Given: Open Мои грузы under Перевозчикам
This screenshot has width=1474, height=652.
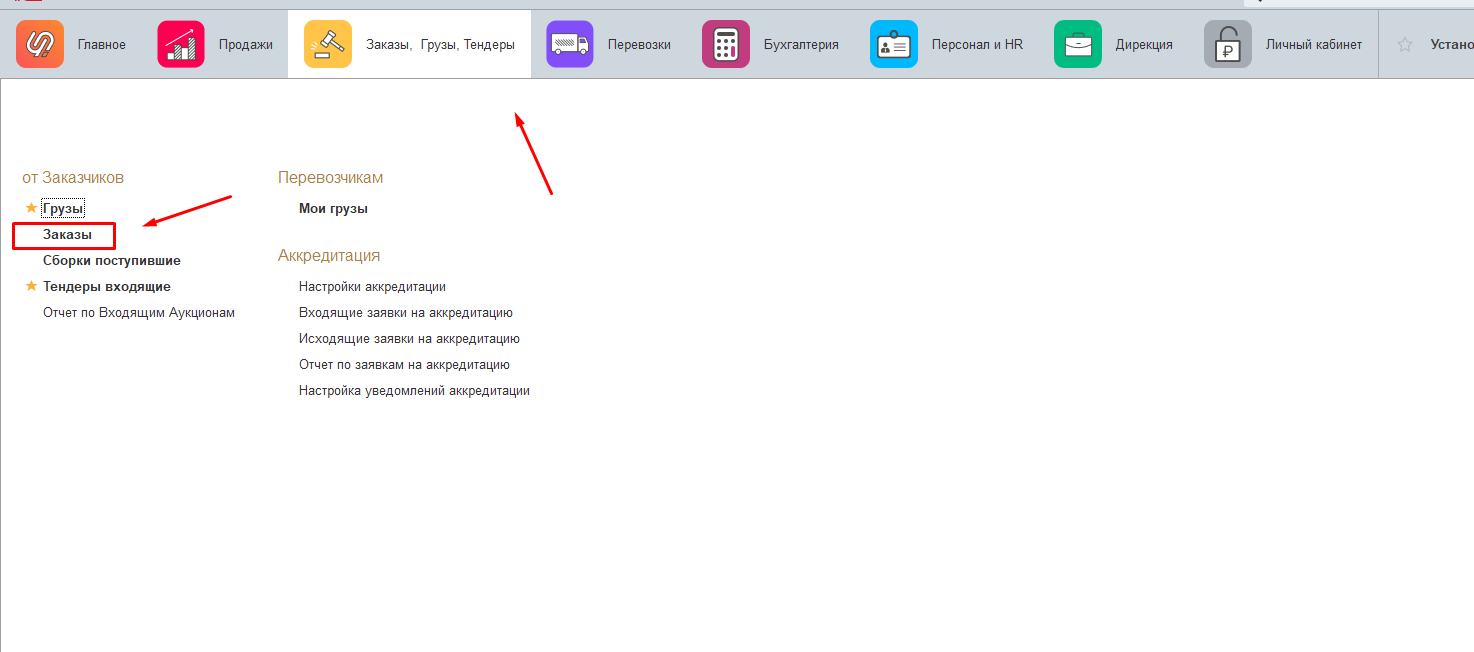Looking at the screenshot, I should click(x=333, y=209).
